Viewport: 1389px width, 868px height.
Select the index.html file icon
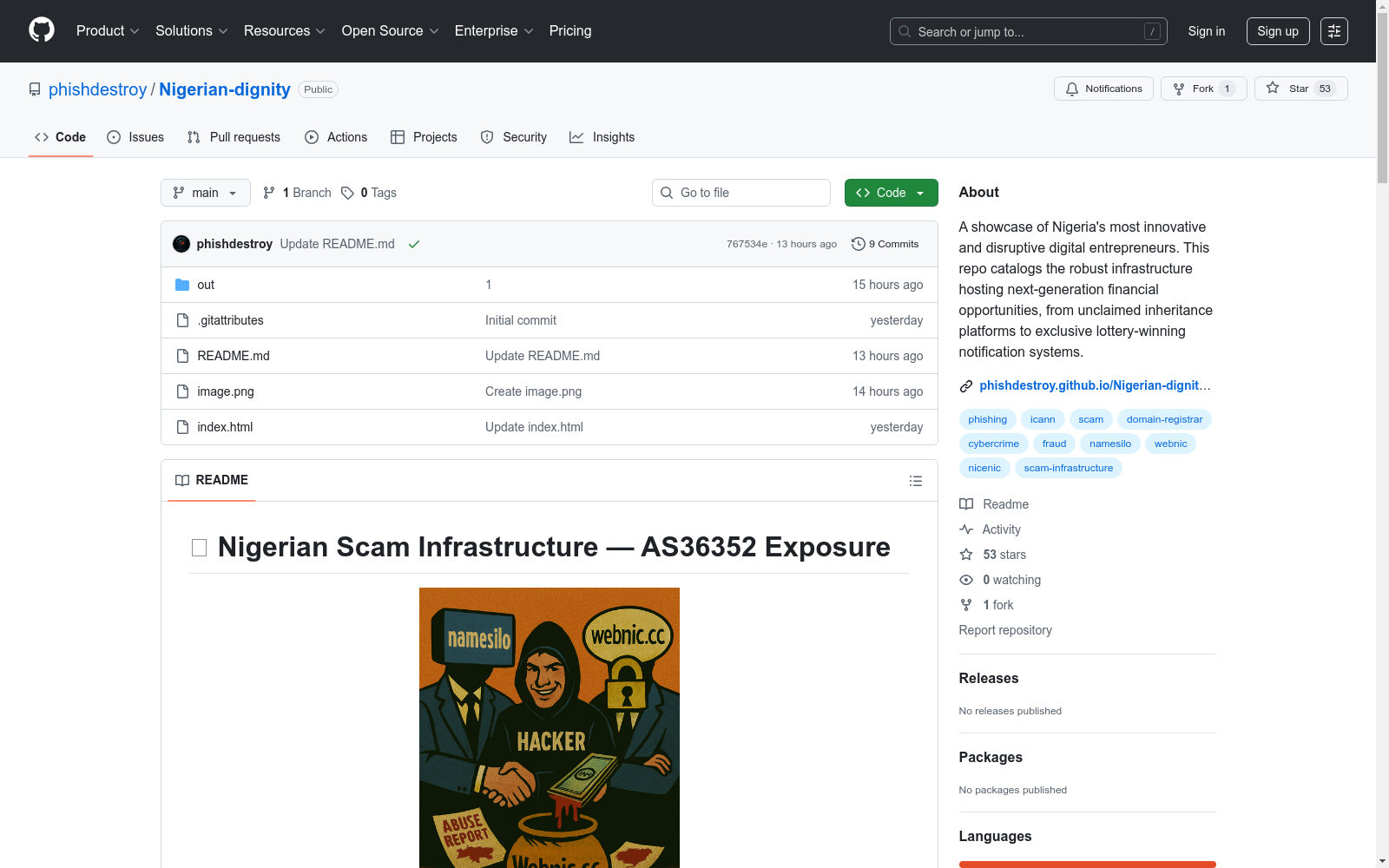click(182, 427)
